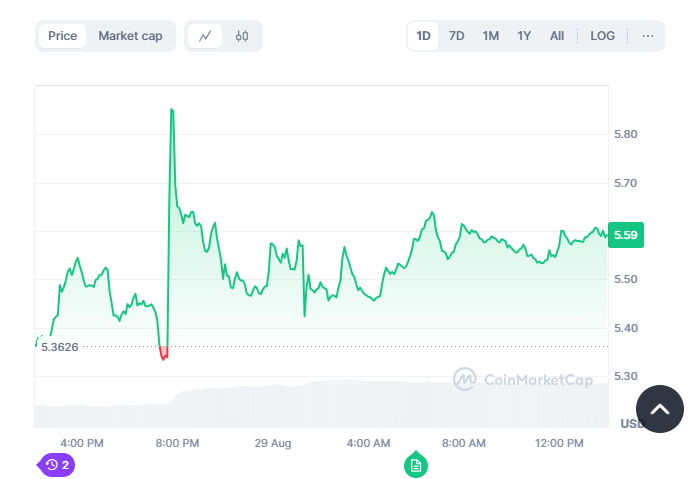Image resolution: width=695 pixels, height=479 pixels.
Task: Click the CoinMarketCap watermark logo
Action: (522, 379)
